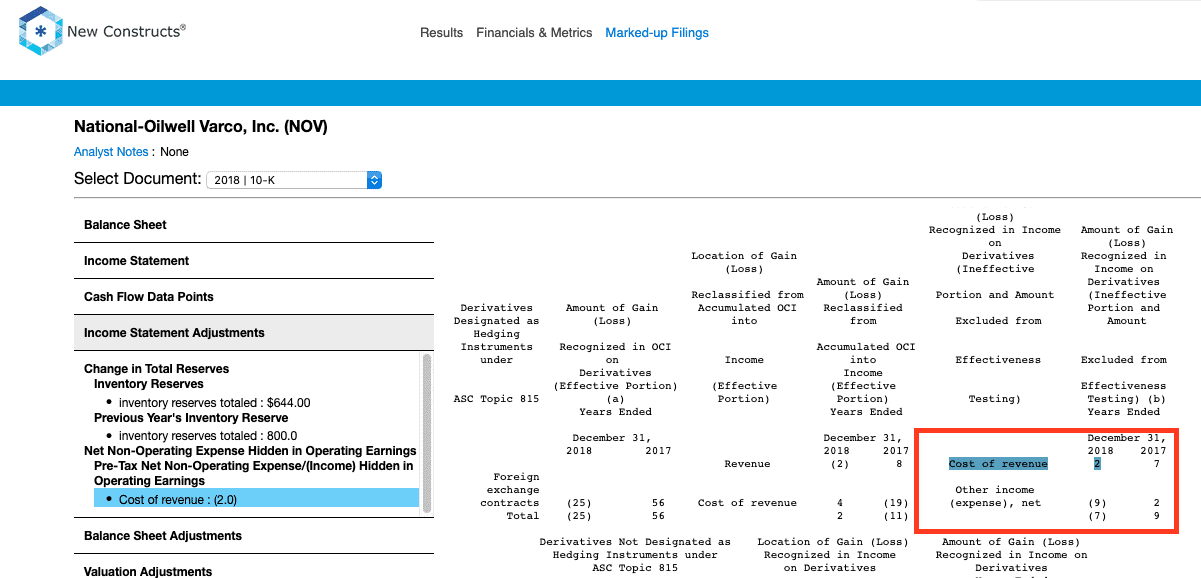
Task: Click the Change in Total Reserves heading
Action: click(156, 369)
